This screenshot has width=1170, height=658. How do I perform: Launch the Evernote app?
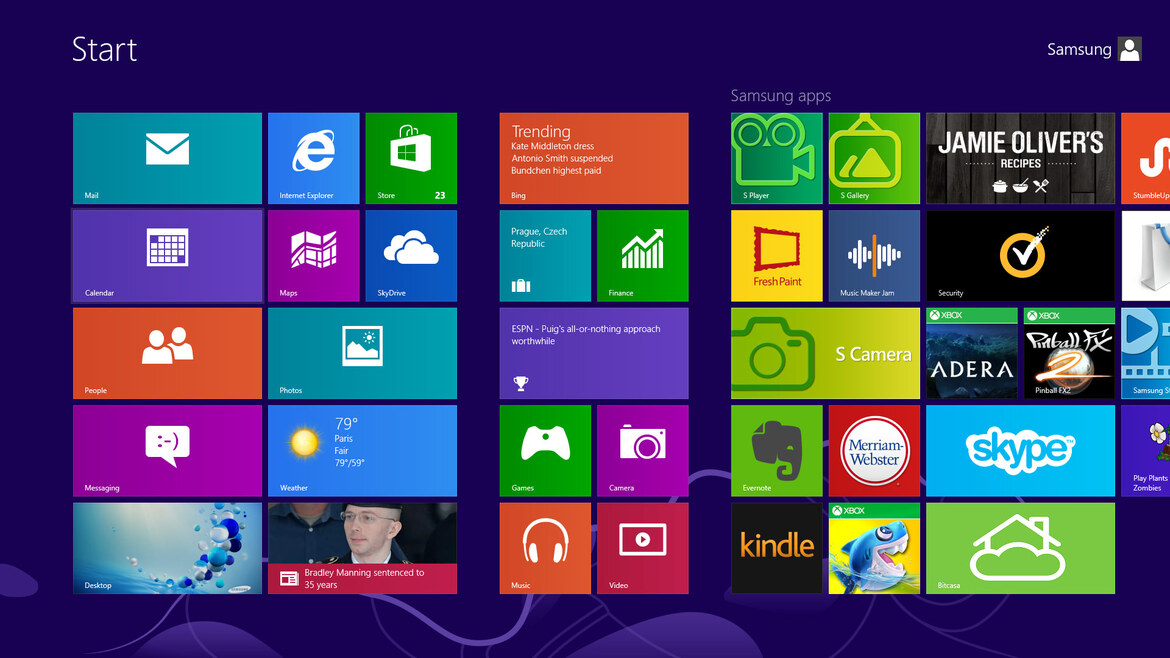pos(777,451)
